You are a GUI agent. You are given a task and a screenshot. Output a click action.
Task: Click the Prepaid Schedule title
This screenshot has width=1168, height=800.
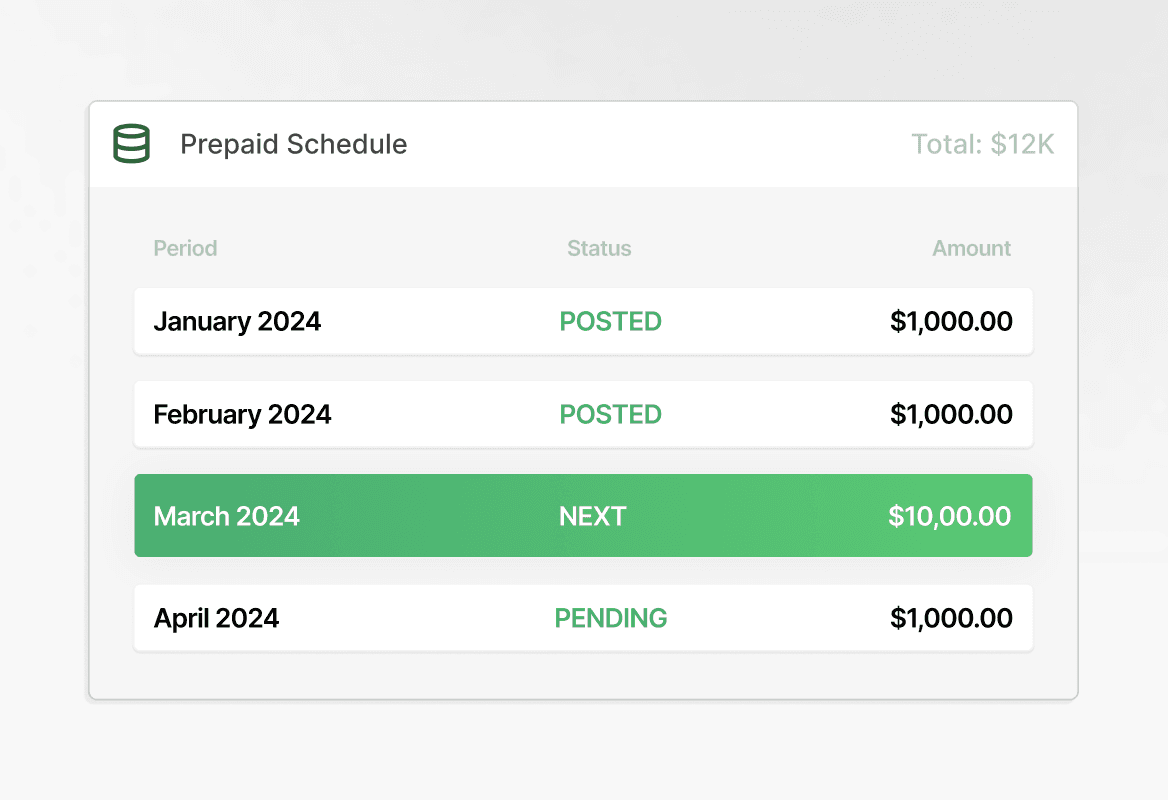pyautogui.click(x=293, y=144)
